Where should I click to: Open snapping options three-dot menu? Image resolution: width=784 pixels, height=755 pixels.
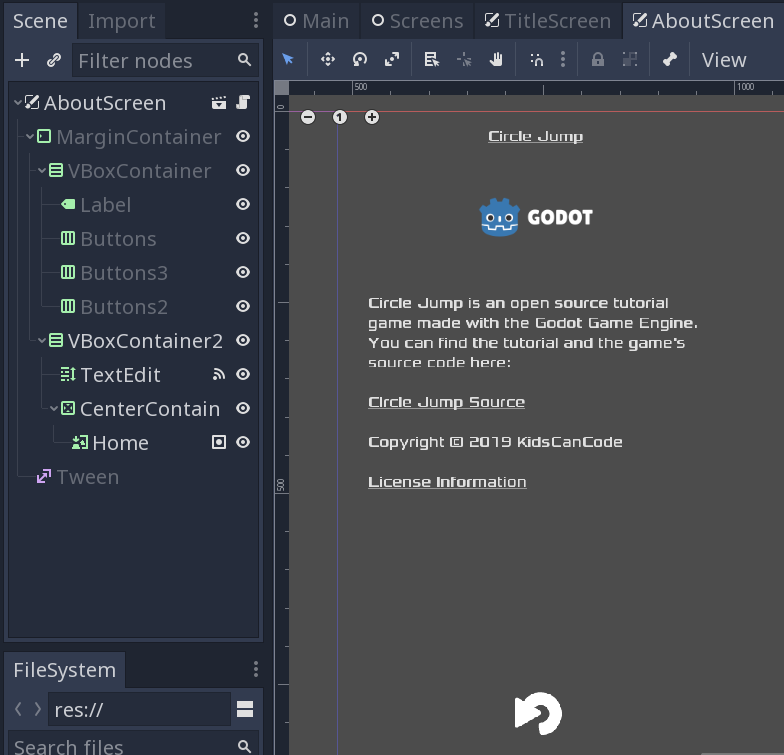[563, 60]
